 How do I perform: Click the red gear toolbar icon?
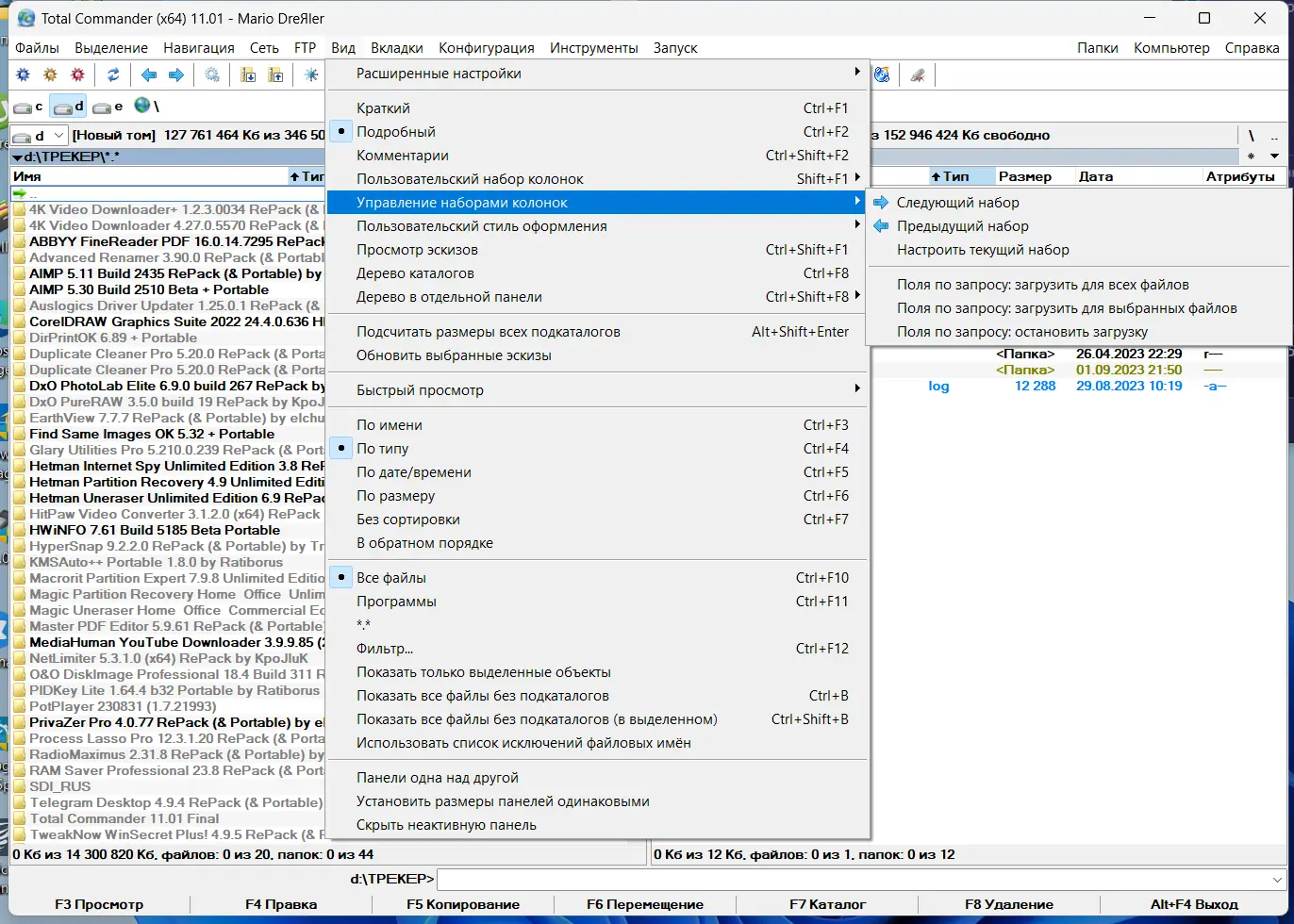pos(78,75)
